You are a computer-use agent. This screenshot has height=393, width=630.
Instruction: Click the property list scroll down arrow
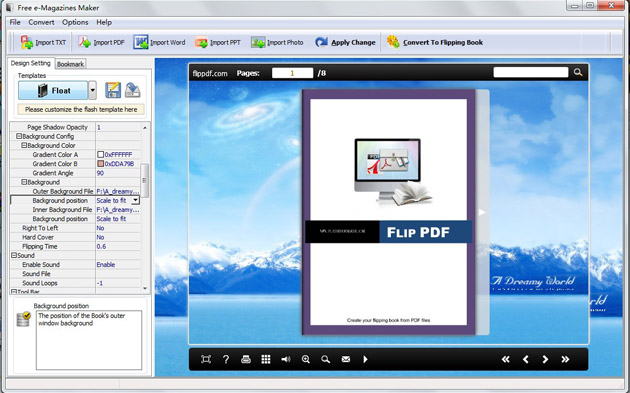click(x=145, y=288)
